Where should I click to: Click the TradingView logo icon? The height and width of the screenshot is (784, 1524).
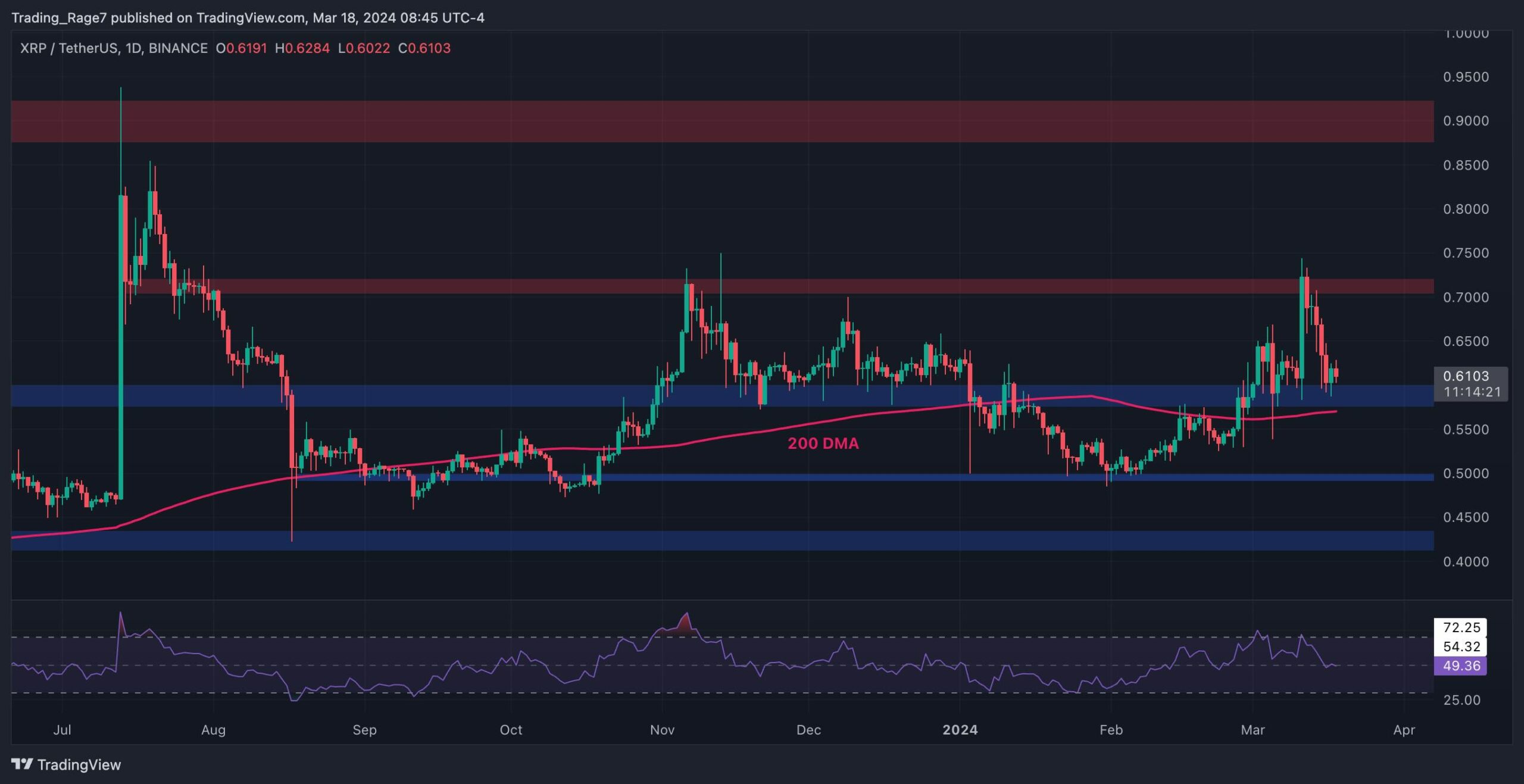click(x=22, y=764)
